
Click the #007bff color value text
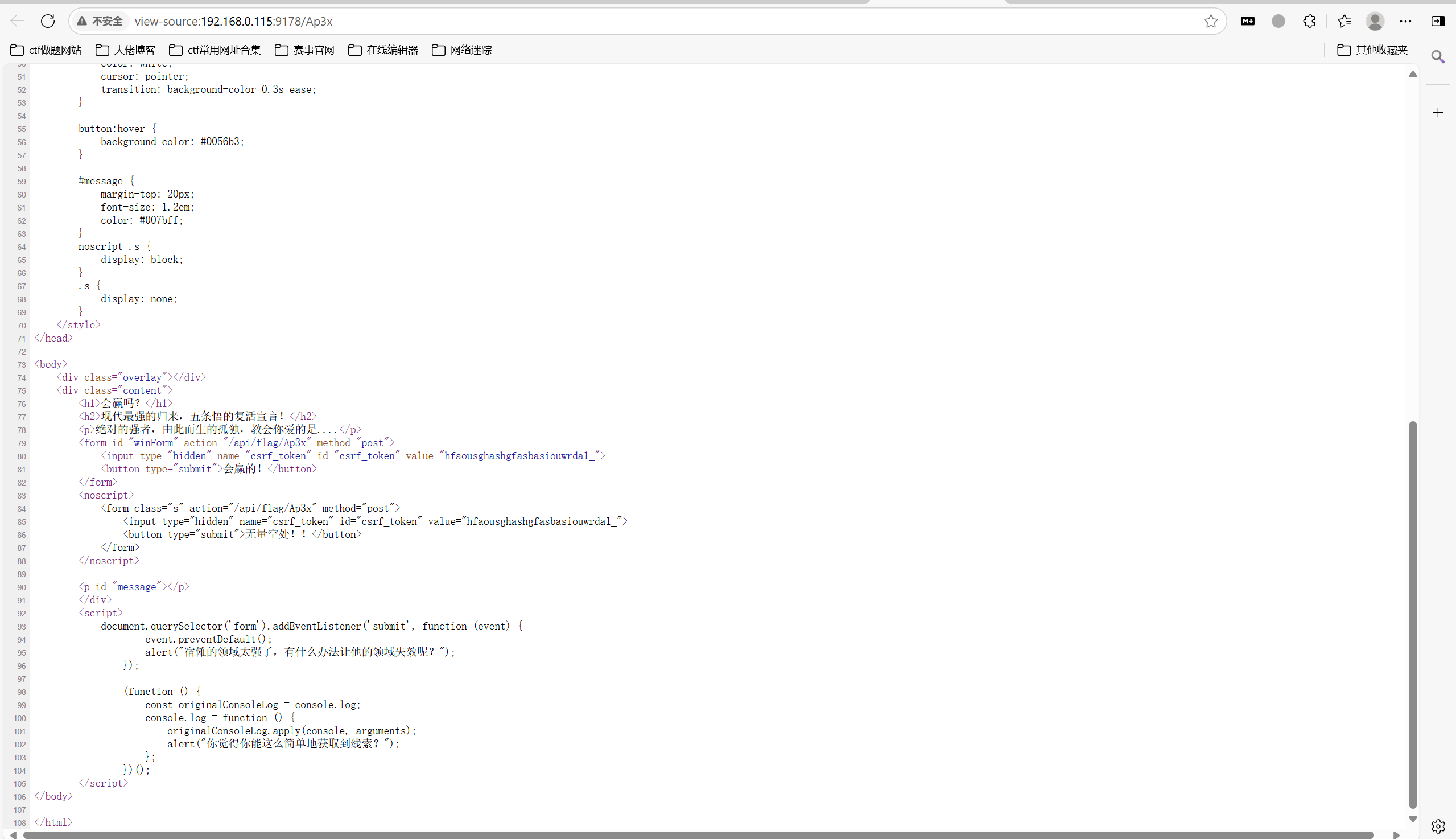(158, 220)
